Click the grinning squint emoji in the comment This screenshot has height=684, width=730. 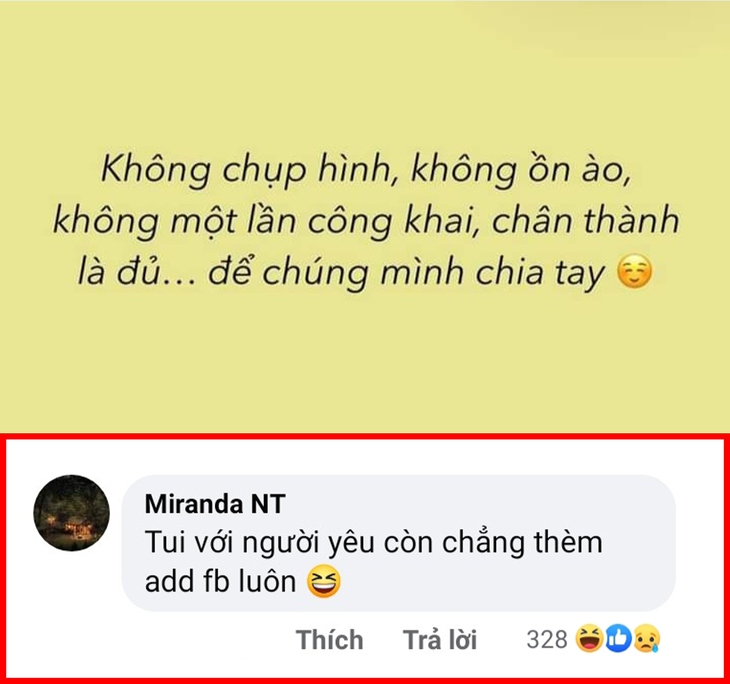click(x=324, y=582)
